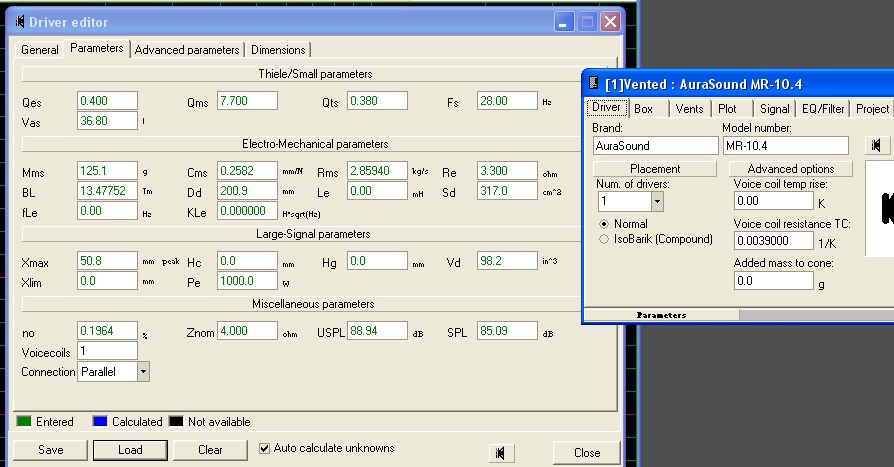Click Mms value field 125.1

107,170
